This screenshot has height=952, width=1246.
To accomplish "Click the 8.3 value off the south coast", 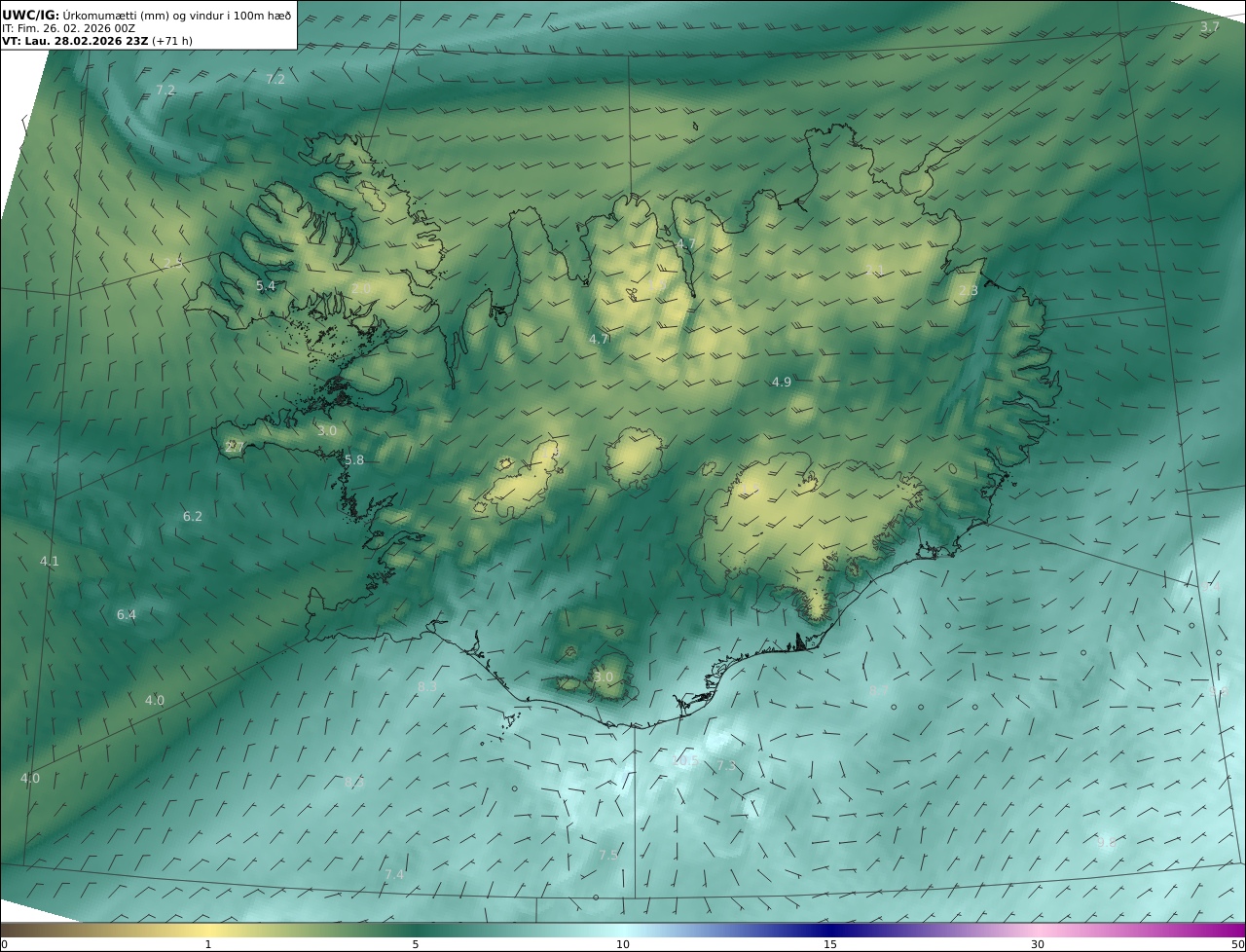I will coord(427,687).
